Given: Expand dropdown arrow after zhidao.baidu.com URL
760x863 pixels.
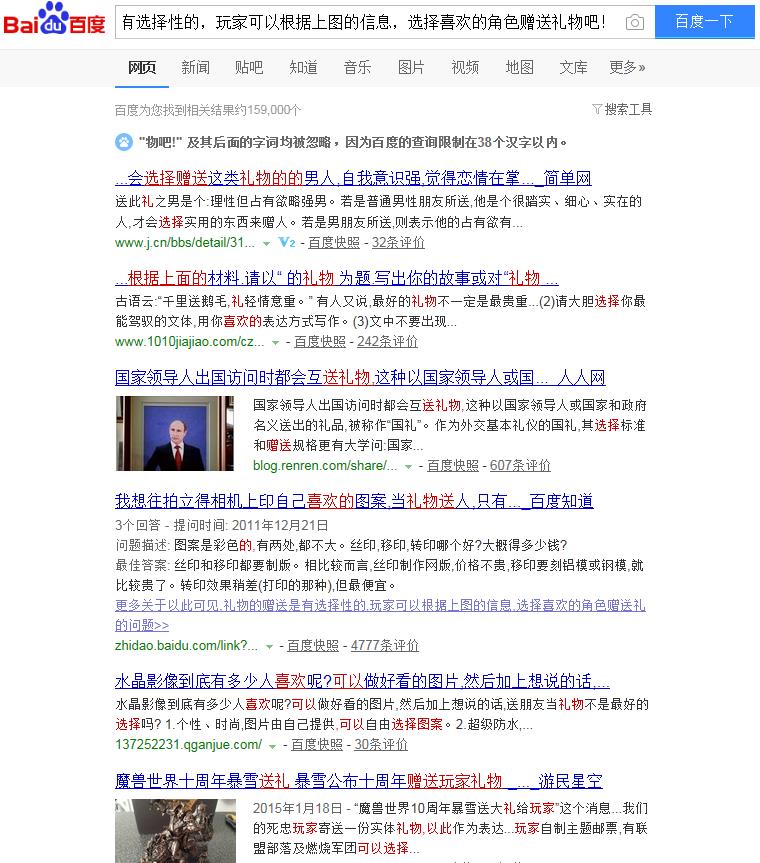Looking at the screenshot, I should point(269,646).
